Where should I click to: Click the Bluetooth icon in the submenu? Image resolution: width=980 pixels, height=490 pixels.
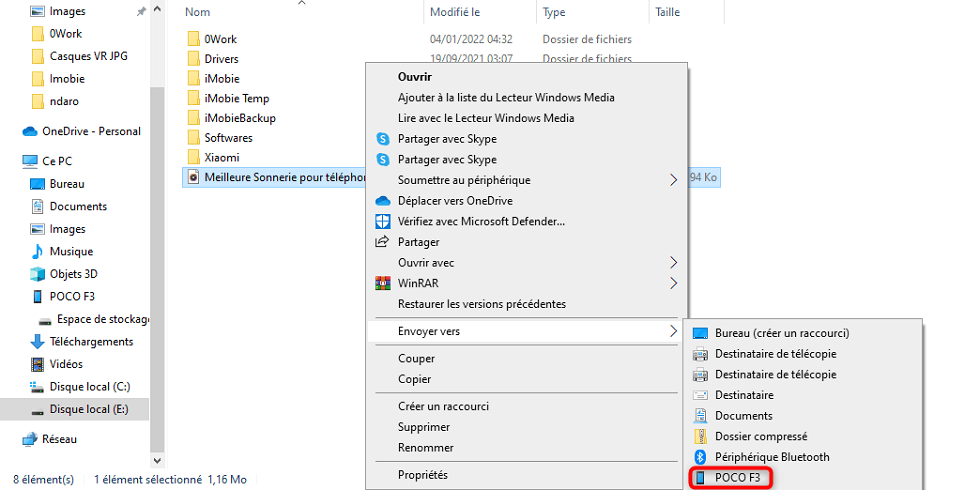pos(701,457)
